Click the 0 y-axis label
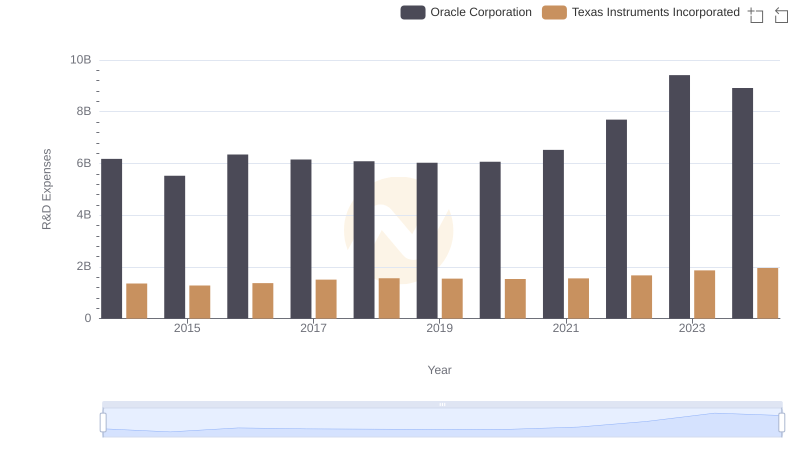The height and width of the screenshot is (461, 800). pyautogui.click(x=88, y=318)
